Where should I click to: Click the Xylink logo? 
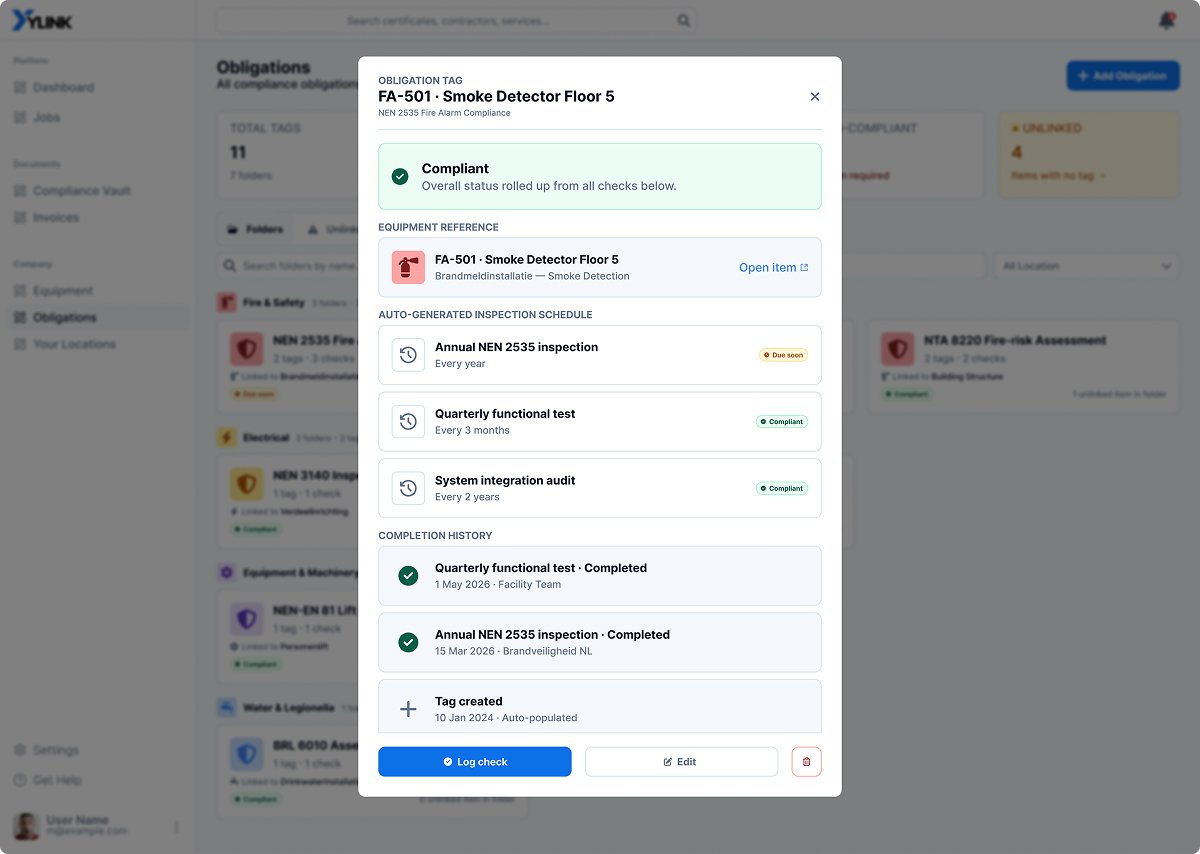[42, 21]
